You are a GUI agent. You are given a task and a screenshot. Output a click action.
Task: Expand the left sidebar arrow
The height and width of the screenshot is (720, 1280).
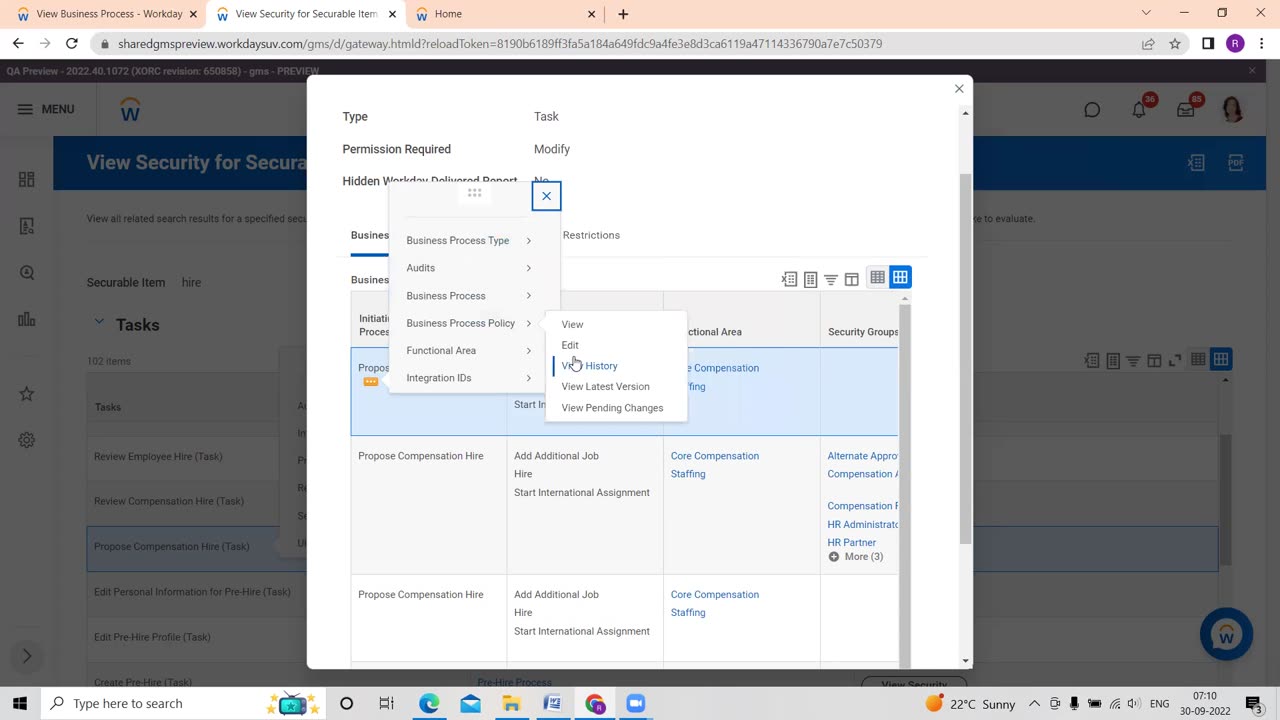(27, 656)
